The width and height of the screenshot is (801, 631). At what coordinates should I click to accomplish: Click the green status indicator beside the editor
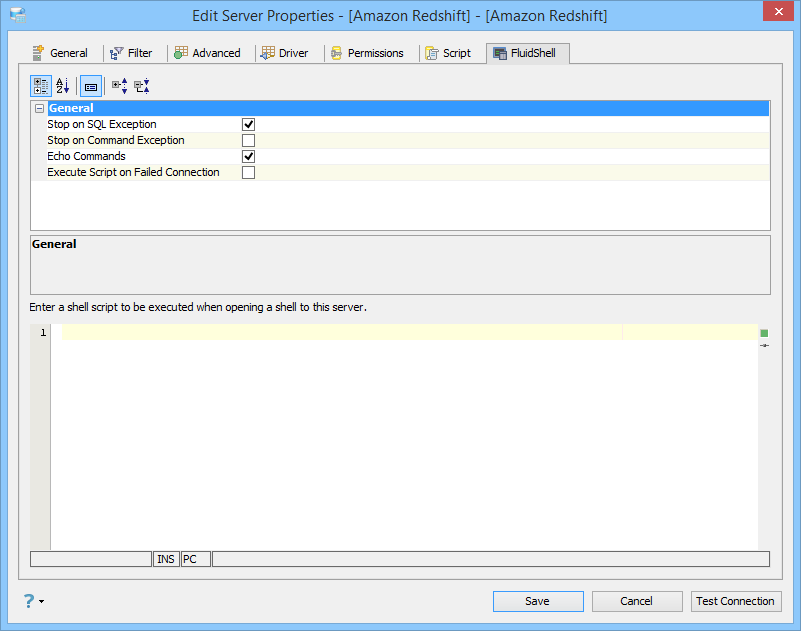[764, 333]
